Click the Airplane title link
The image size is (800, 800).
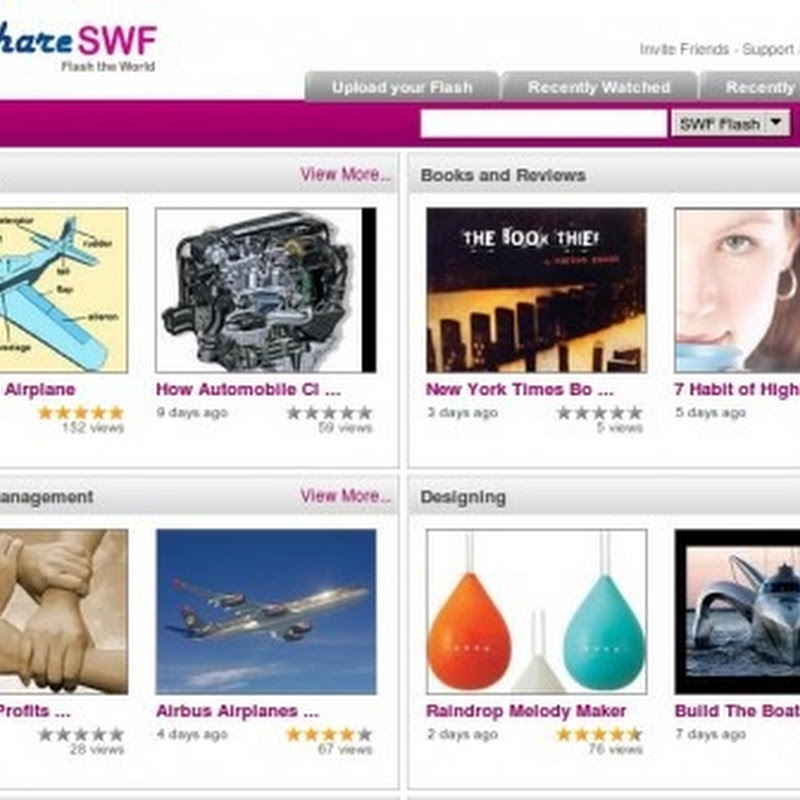[40, 390]
